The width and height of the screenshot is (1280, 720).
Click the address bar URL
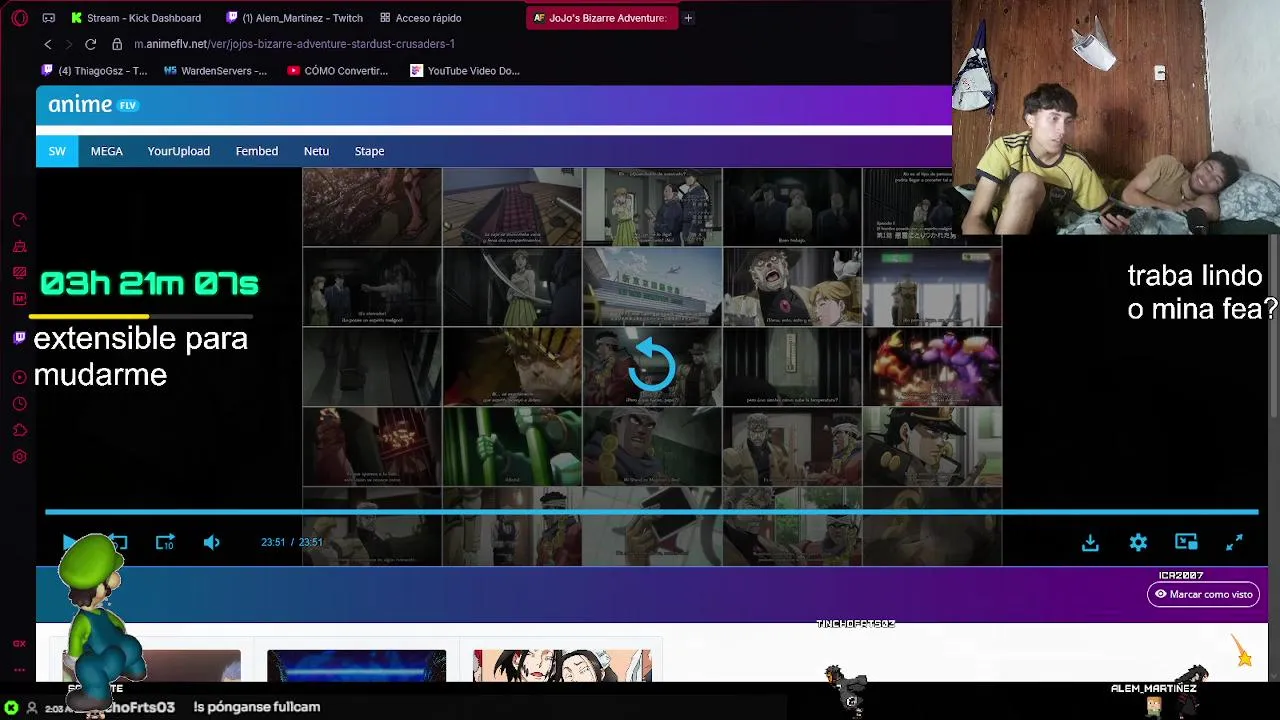tap(295, 44)
